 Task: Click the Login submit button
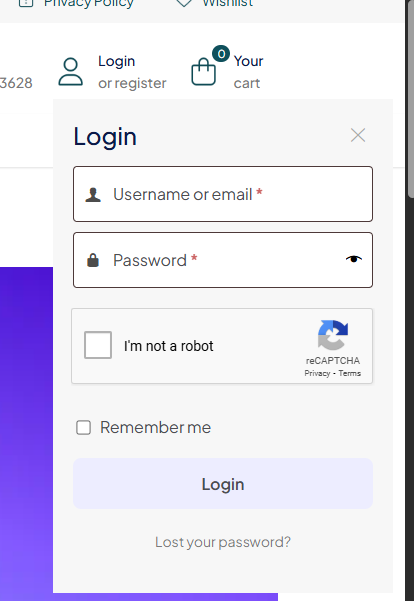click(x=223, y=484)
